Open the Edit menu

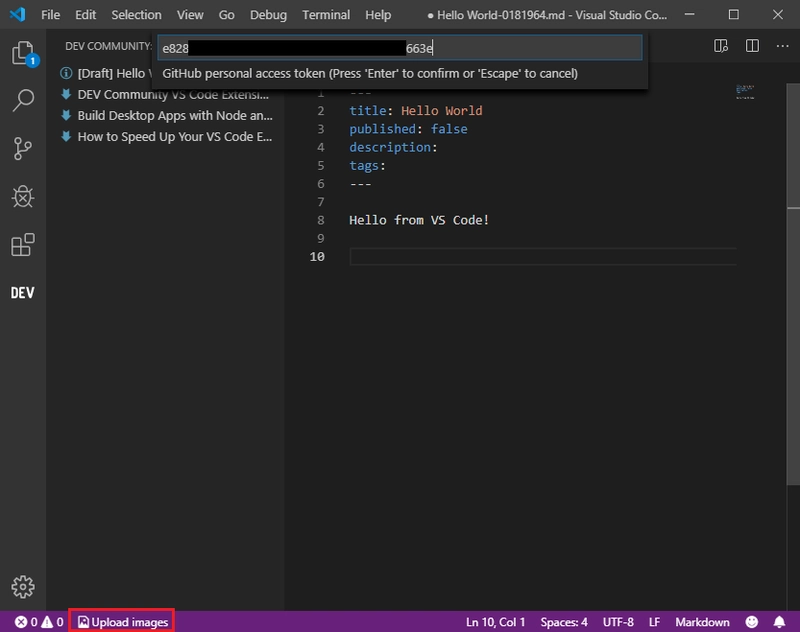click(85, 15)
